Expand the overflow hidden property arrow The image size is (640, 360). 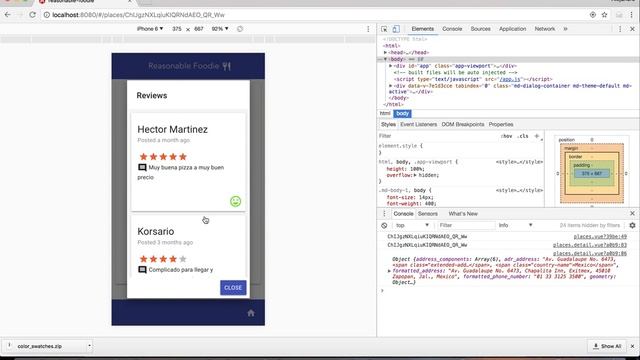pos(415,175)
